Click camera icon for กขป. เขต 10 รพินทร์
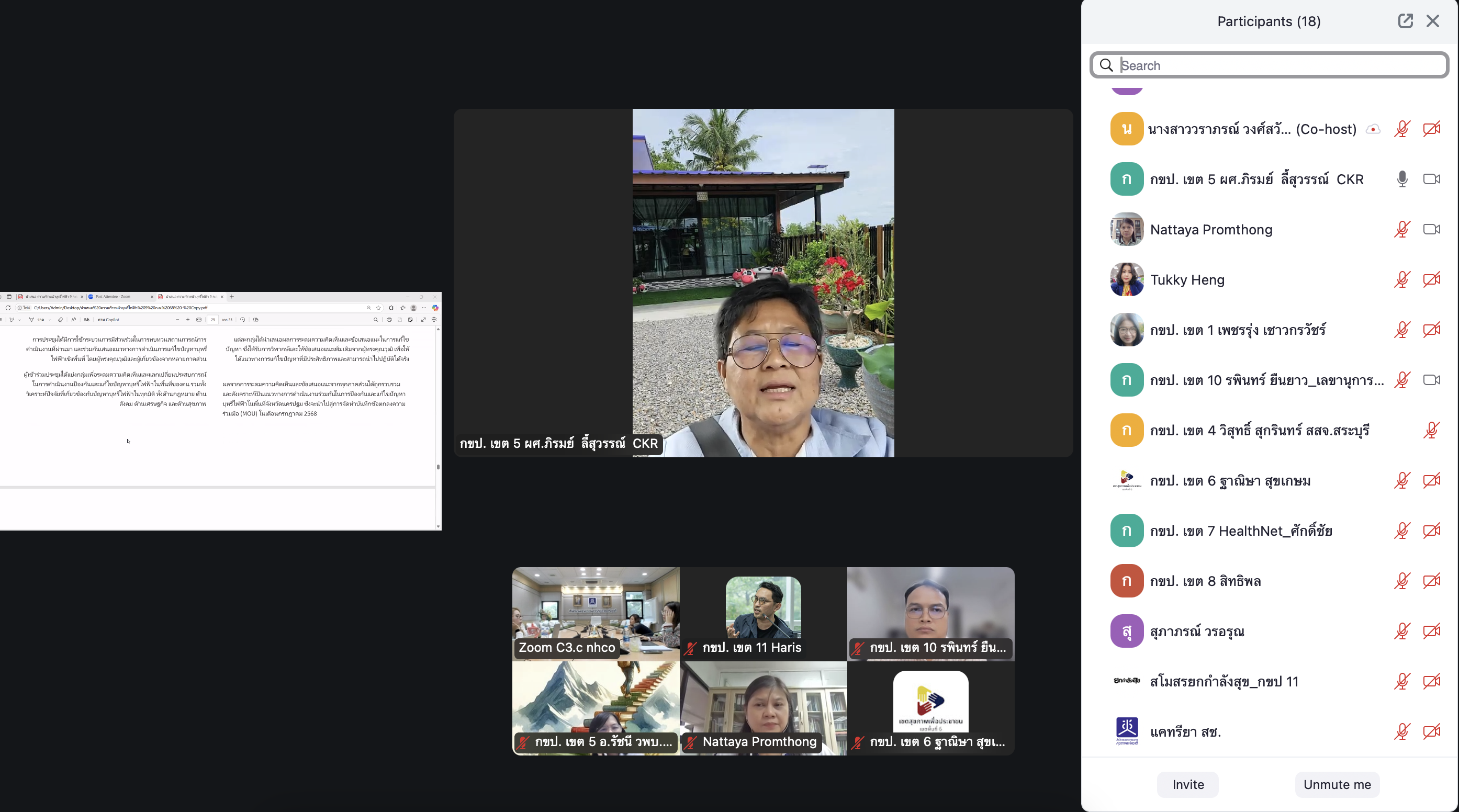1459x812 pixels. pos(1431,380)
